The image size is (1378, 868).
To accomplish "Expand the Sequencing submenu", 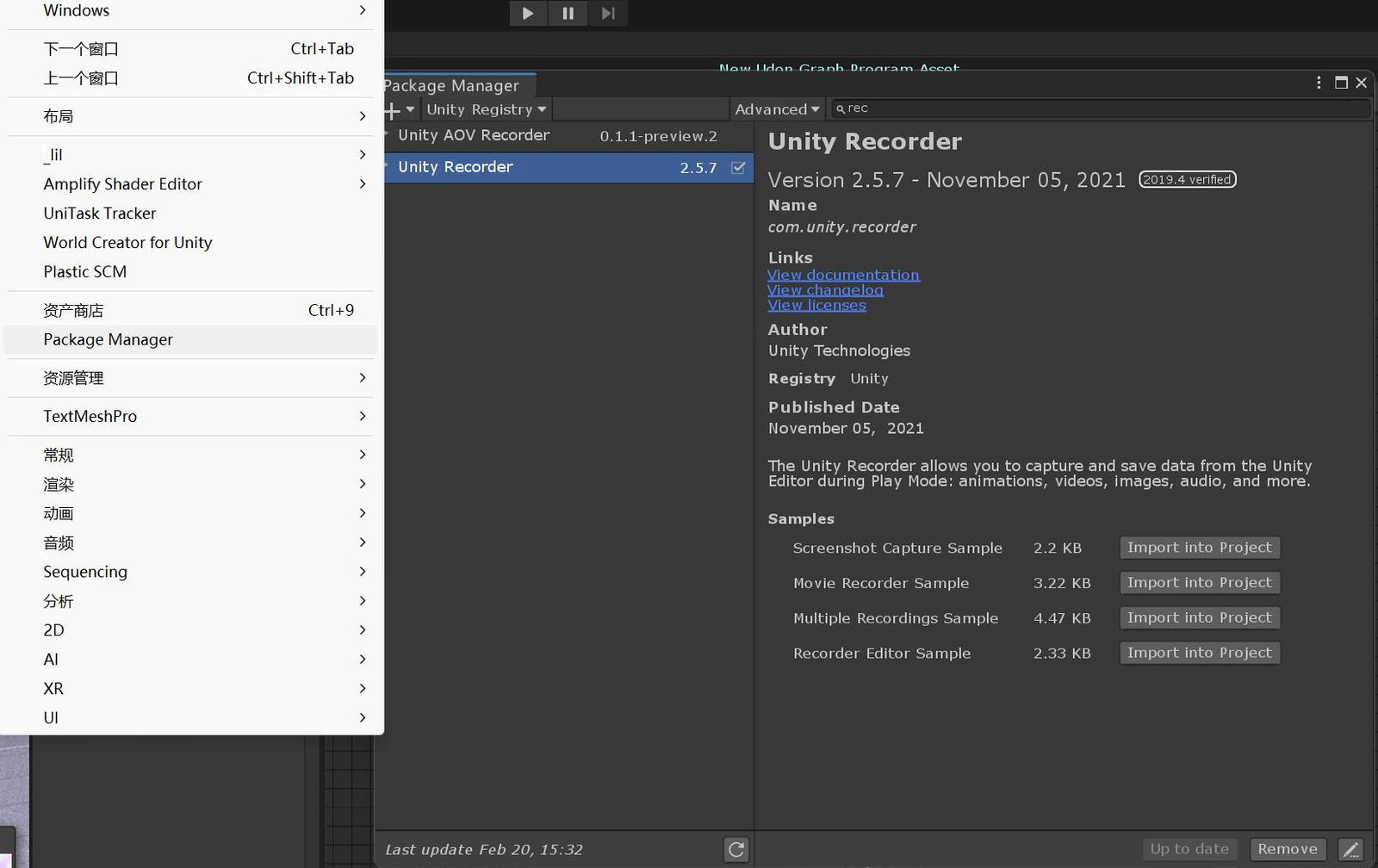I will tap(191, 572).
